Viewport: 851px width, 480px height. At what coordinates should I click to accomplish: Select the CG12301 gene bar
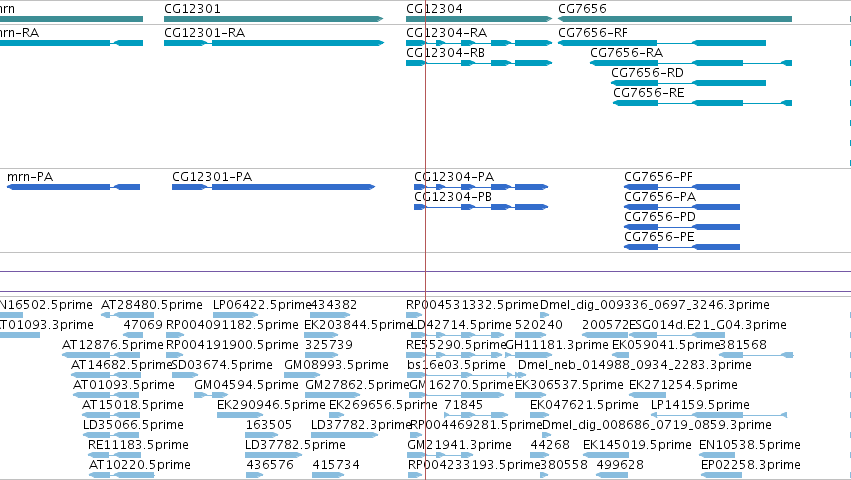coord(274,19)
